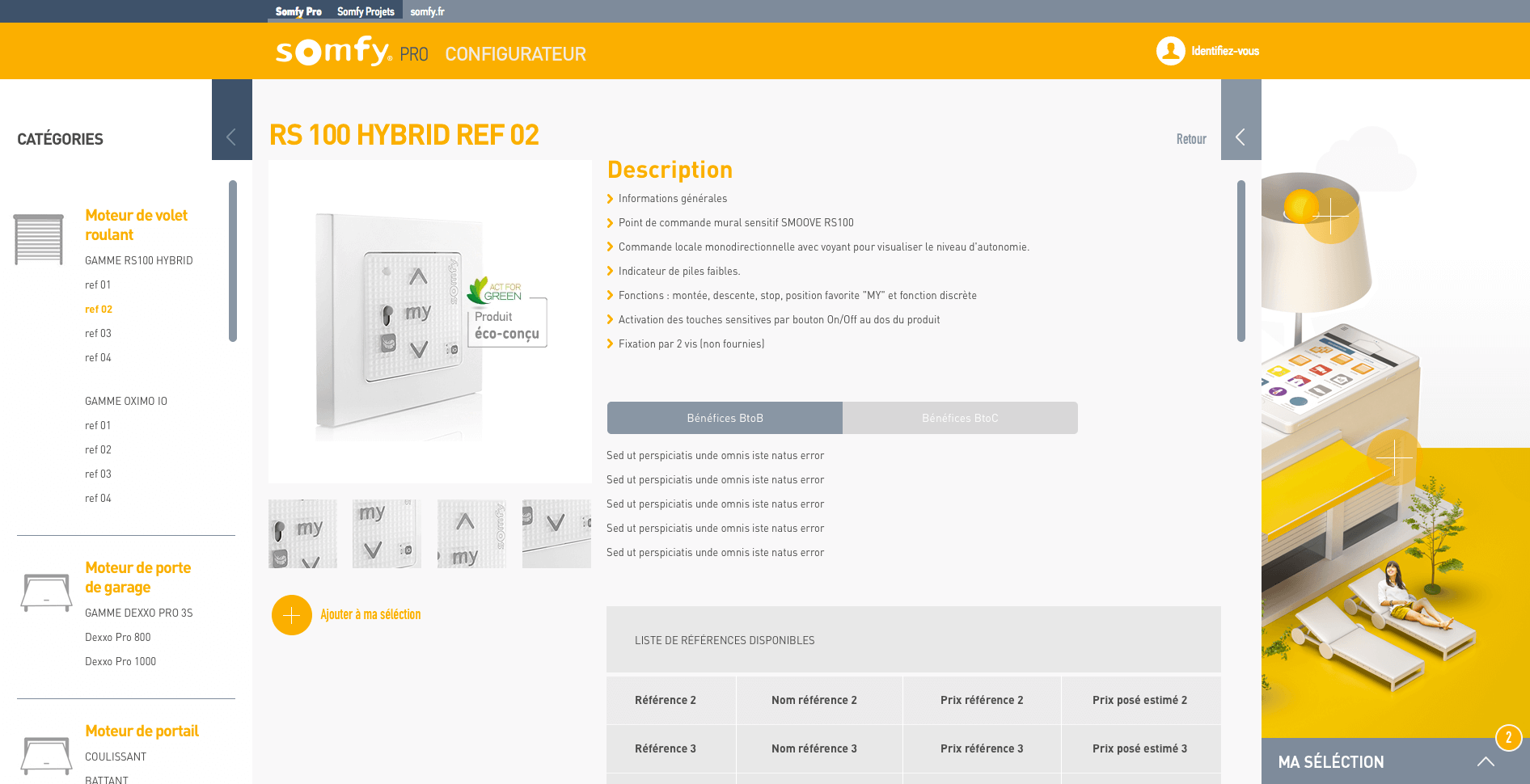Image resolution: width=1530 pixels, height=784 pixels.
Task: Click the user account avatar icon
Action: click(x=1170, y=51)
